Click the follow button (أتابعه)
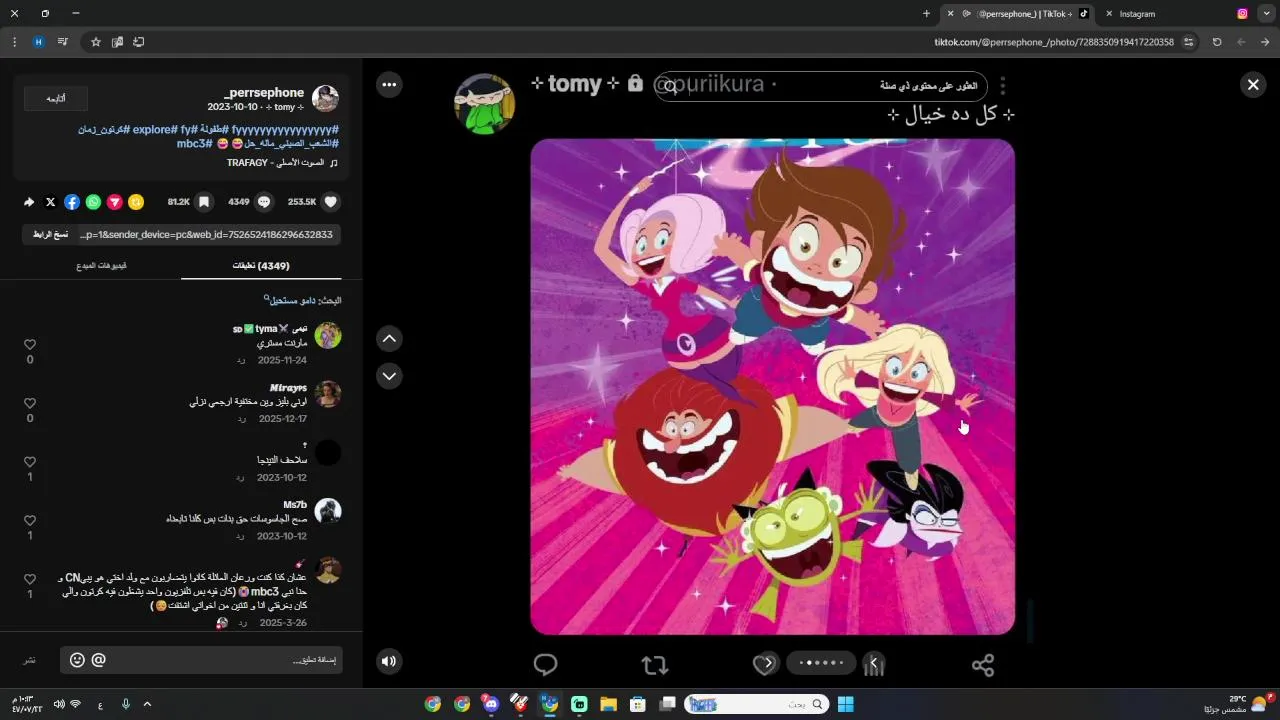This screenshot has height=720, width=1280. (56, 98)
